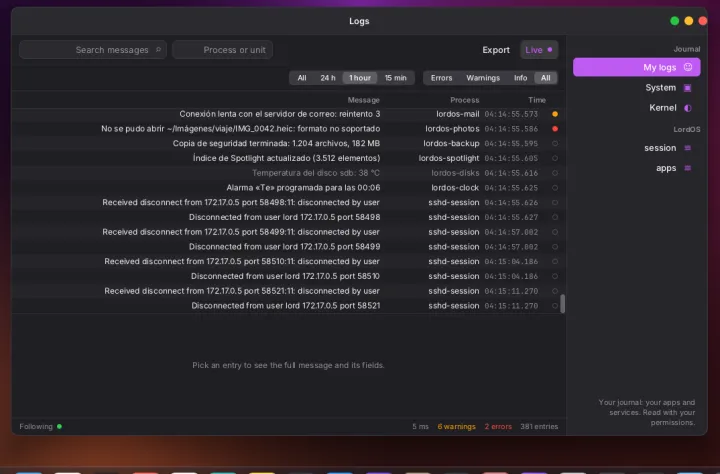
Task: Click the lordos-mail process cell
Action: click(x=457, y=114)
